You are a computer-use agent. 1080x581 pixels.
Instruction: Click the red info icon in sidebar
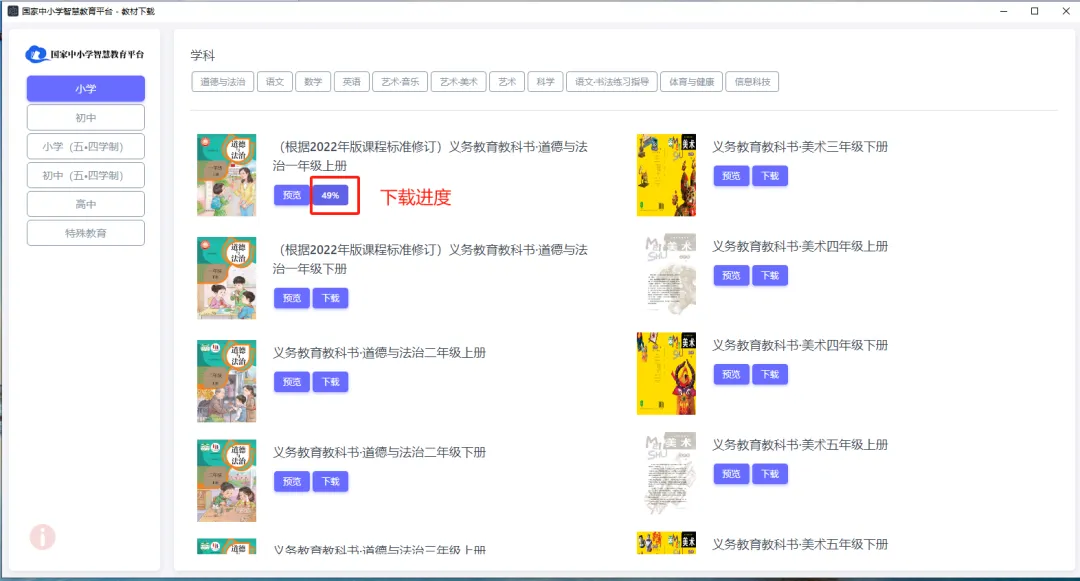tap(42, 537)
